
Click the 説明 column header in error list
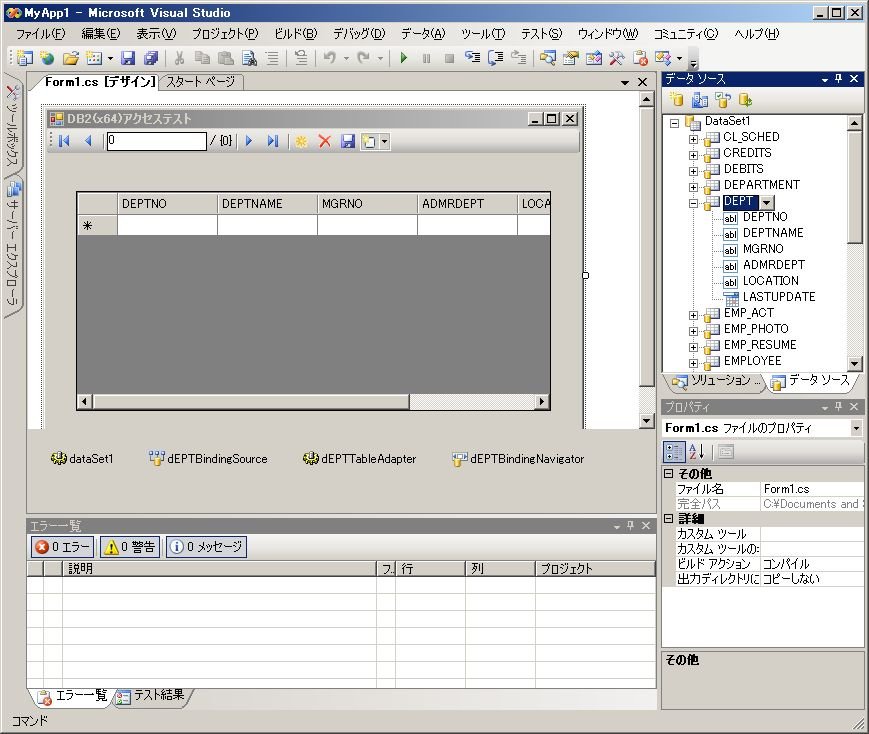click(219, 568)
